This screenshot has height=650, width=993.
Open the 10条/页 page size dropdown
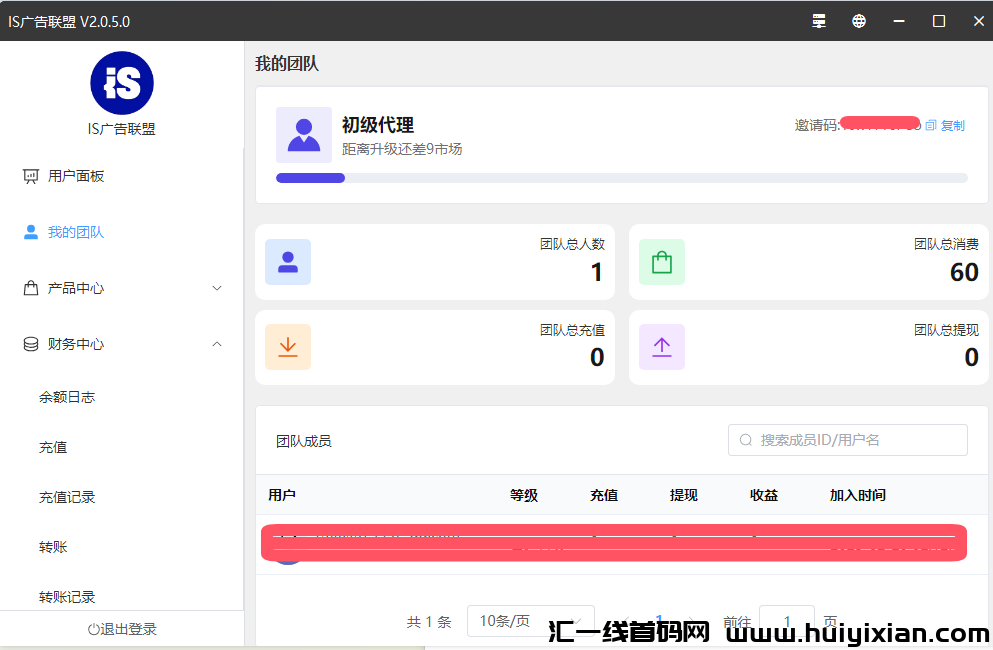click(x=530, y=621)
